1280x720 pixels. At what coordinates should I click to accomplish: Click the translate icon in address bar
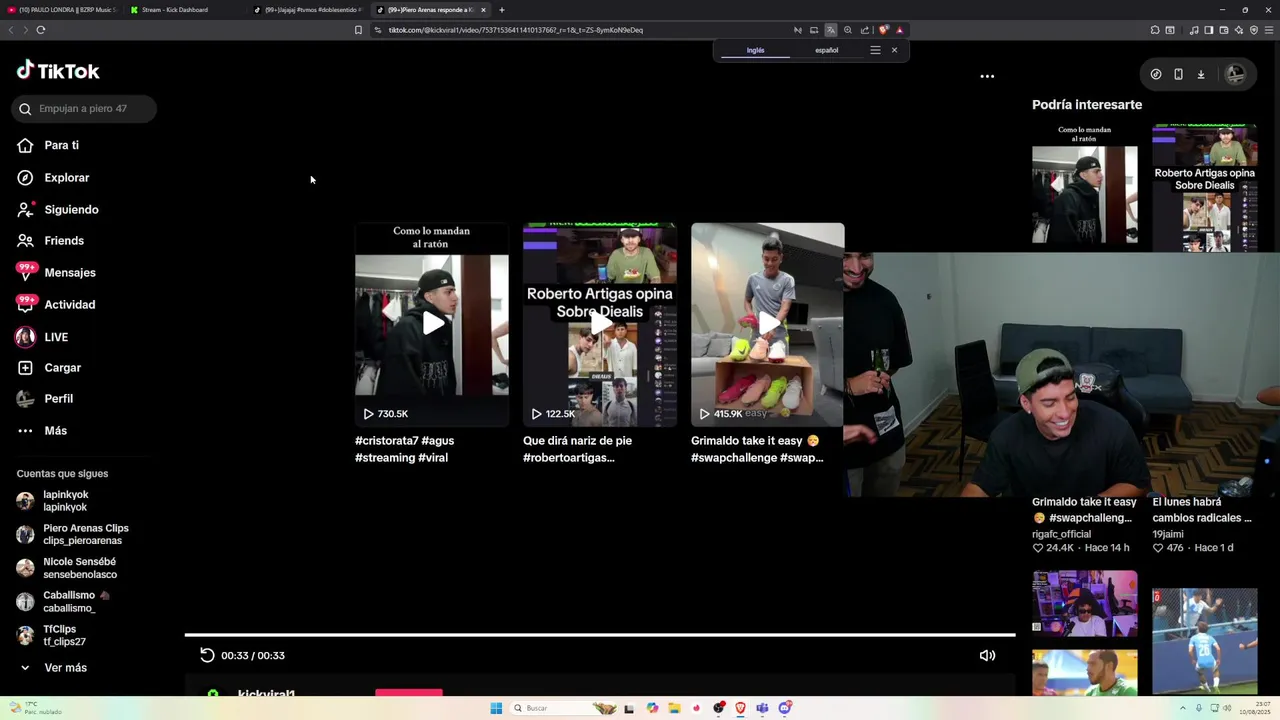830,30
